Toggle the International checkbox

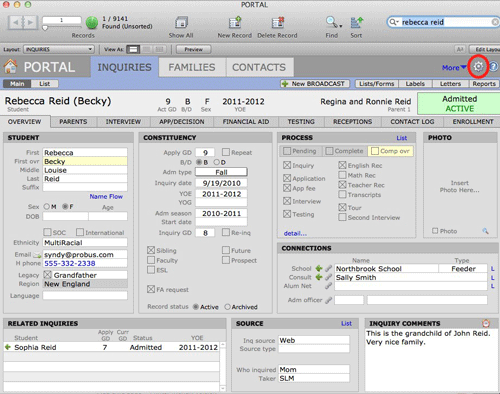tap(80, 232)
